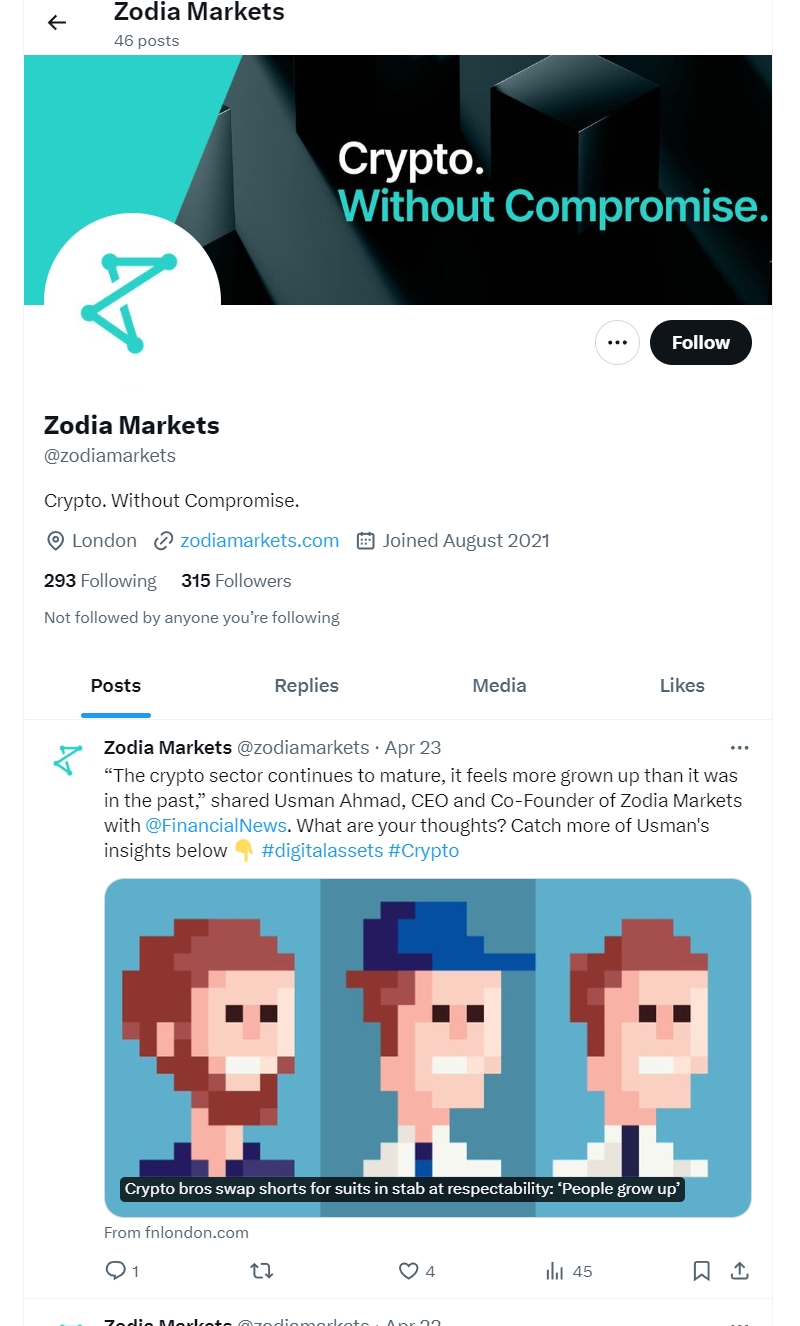Open the @FinancialNews mention in the tweet

point(216,825)
